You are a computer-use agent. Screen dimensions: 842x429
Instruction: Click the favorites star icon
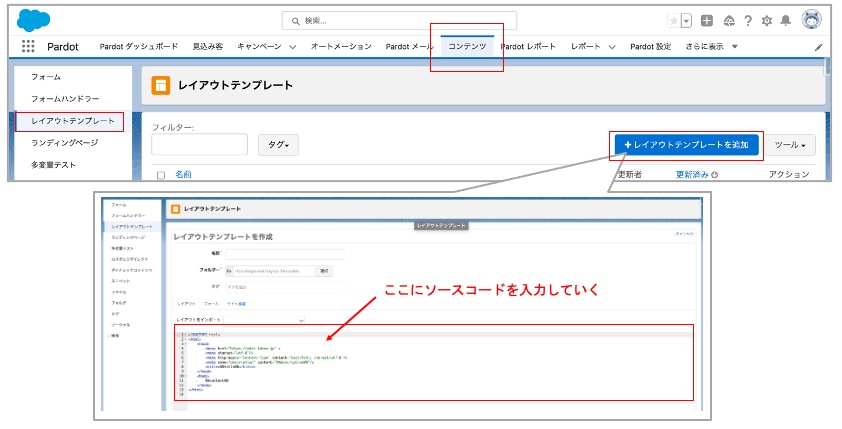[673, 20]
